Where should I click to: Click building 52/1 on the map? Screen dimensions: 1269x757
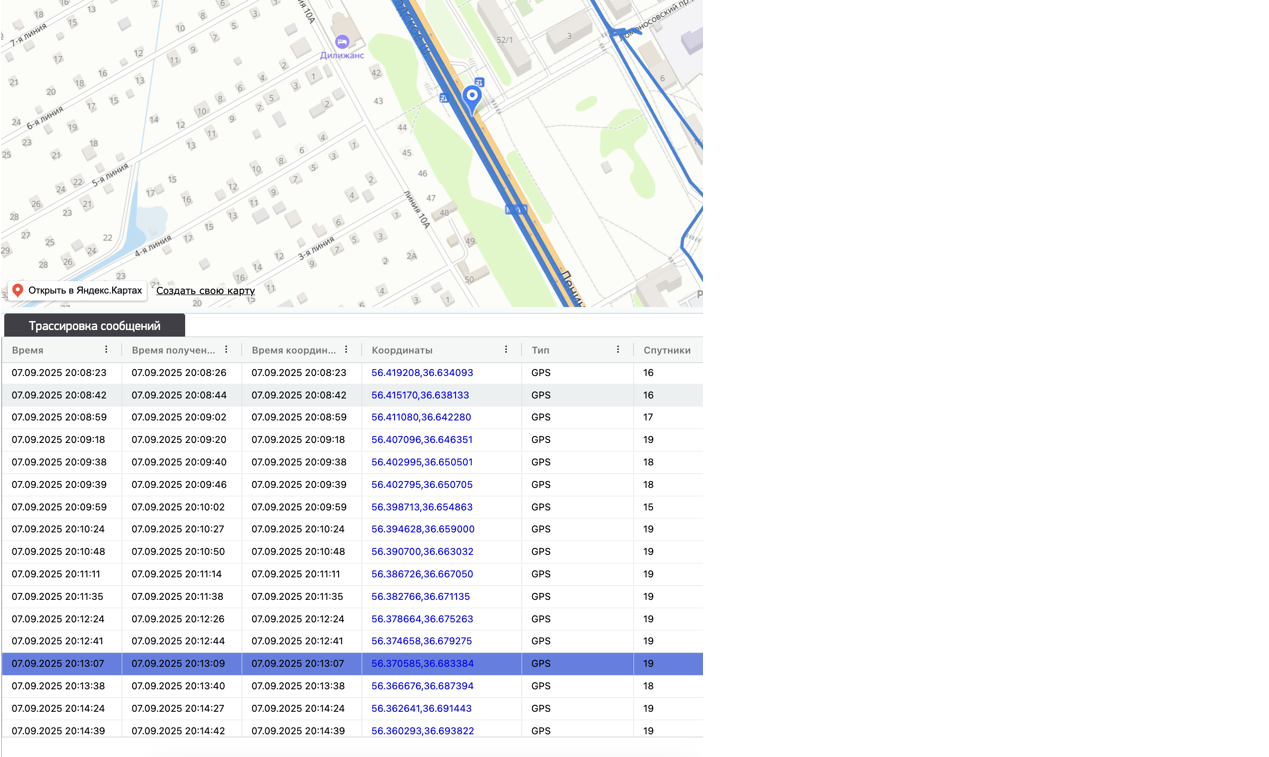click(x=505, y=40)
